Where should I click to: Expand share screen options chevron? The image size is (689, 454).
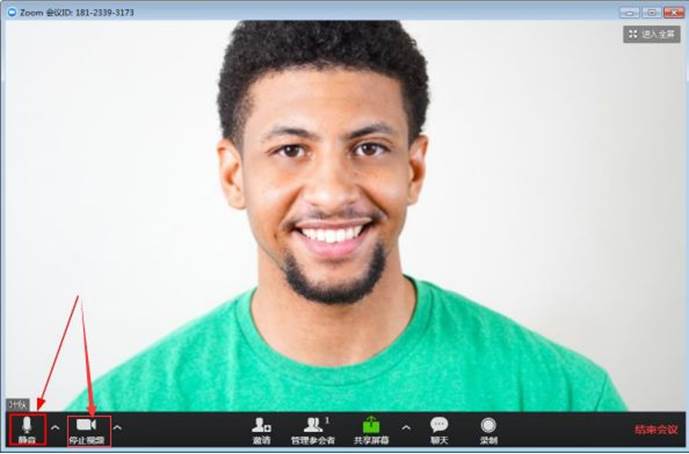[406, 427]
